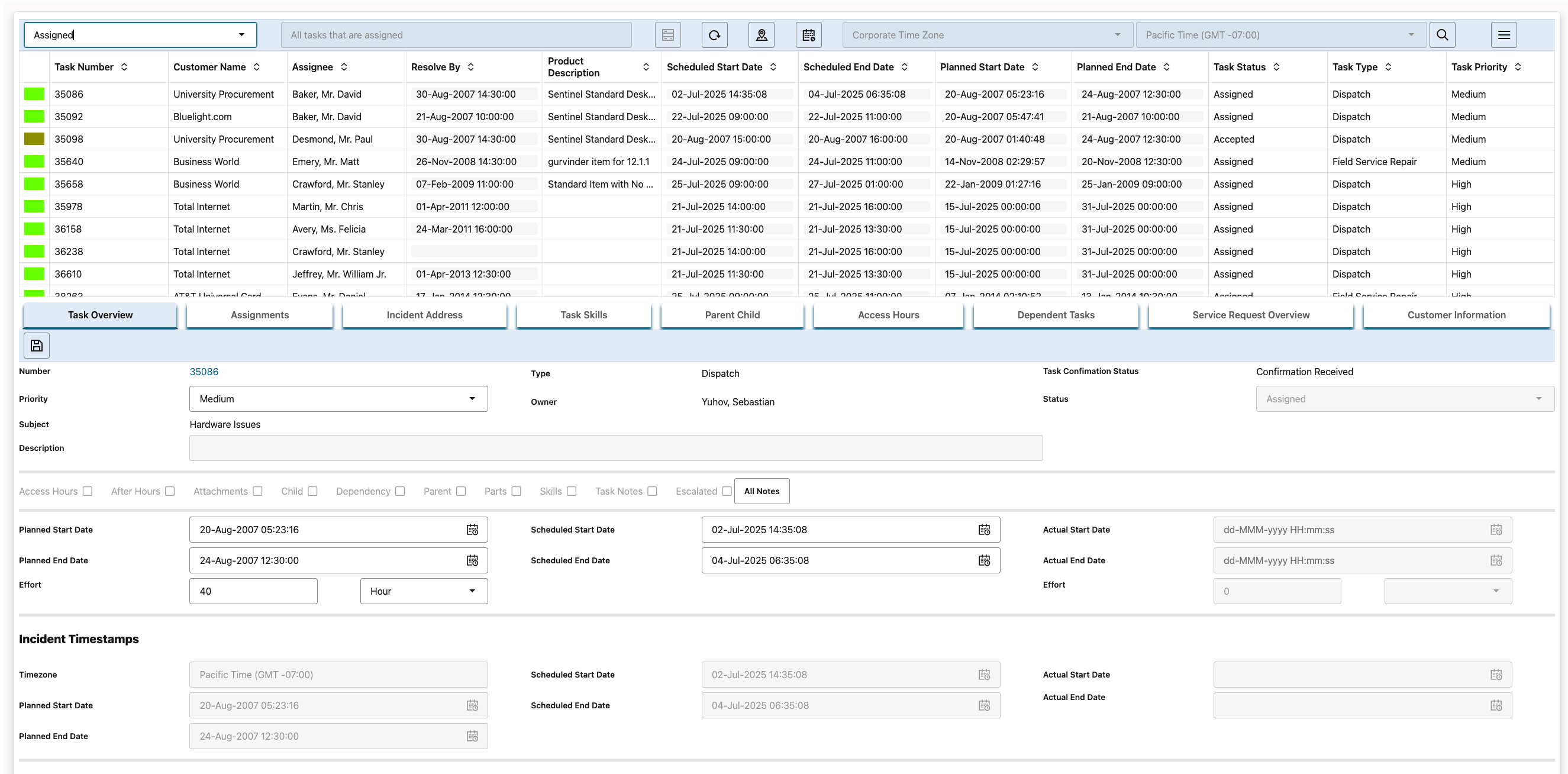
Task: Open the hamburger menu at top right
Action: click(1504, 35)
